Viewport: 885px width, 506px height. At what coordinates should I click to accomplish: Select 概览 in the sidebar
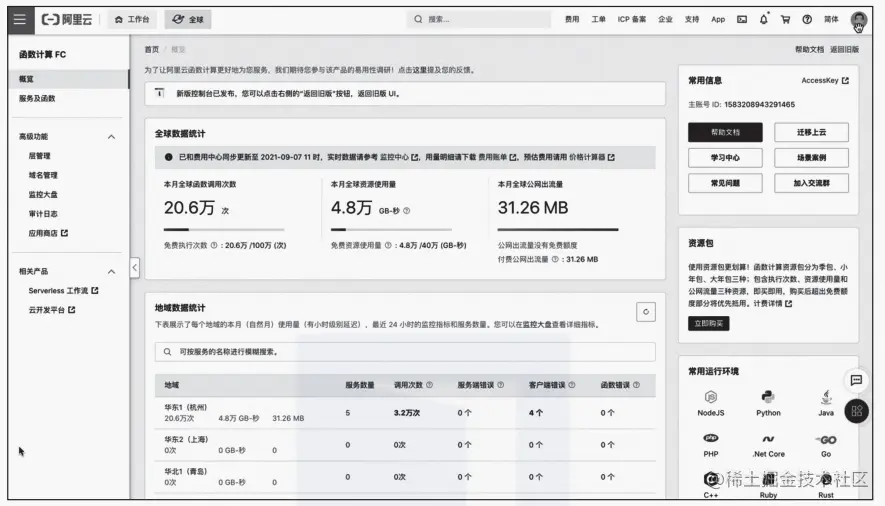point(69,79)
